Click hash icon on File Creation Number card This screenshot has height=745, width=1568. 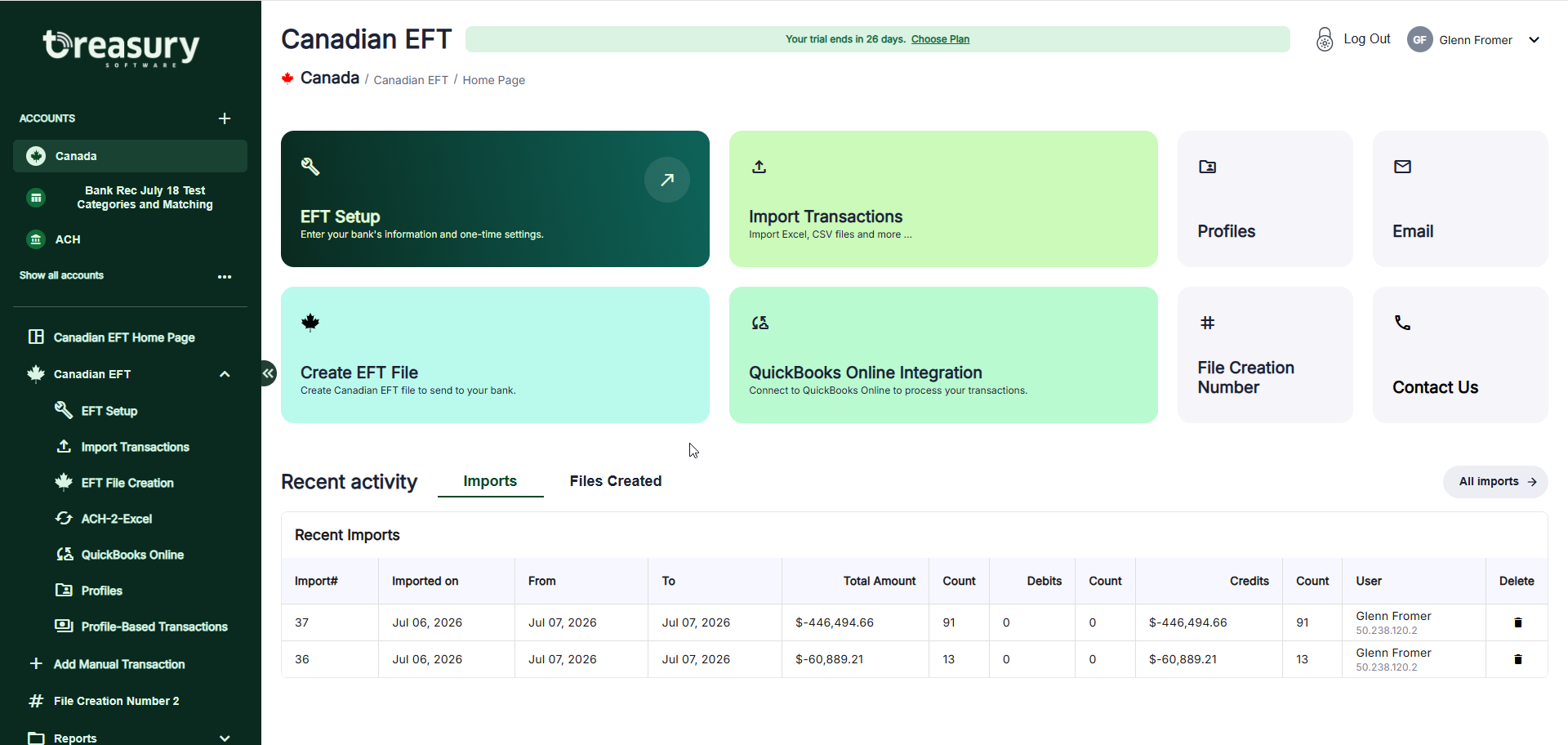pos(1207,323)
